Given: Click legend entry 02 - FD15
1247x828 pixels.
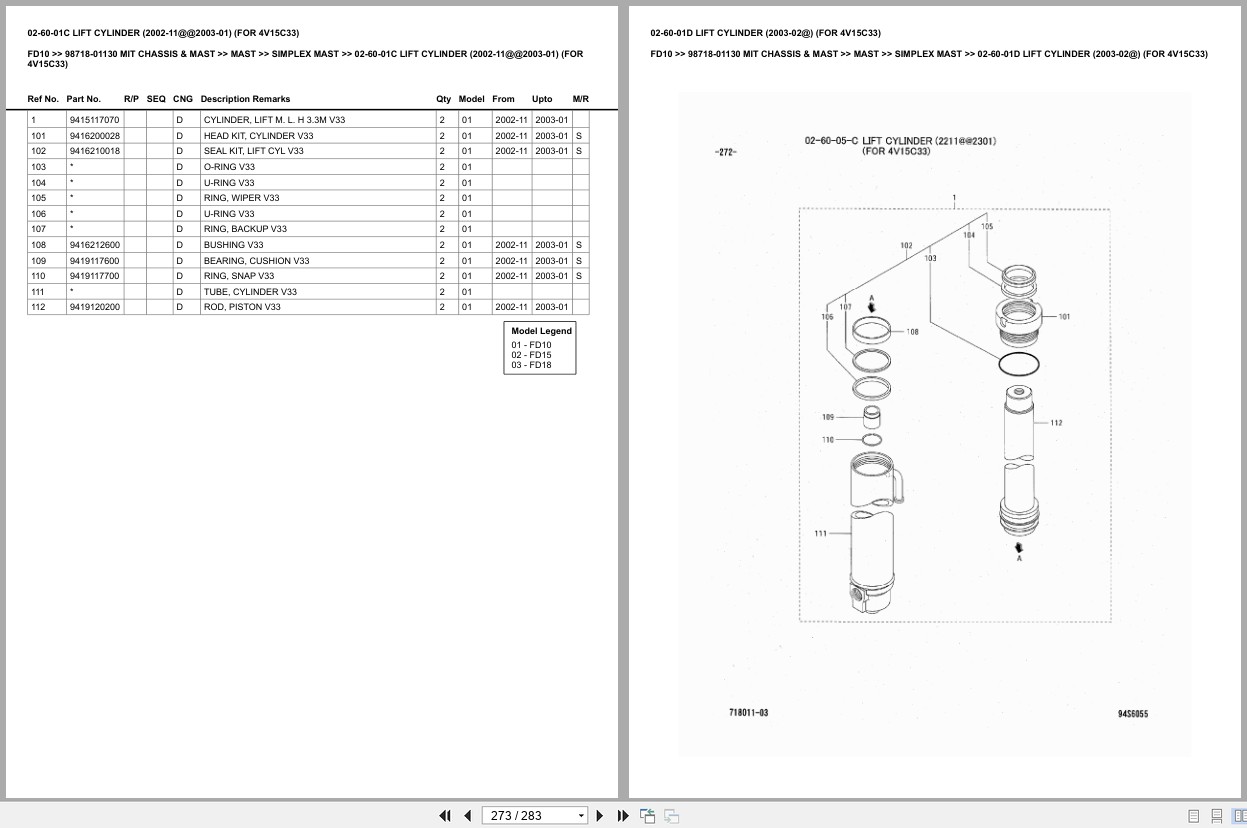Looking at the screenshot, I should pos(531,355).
